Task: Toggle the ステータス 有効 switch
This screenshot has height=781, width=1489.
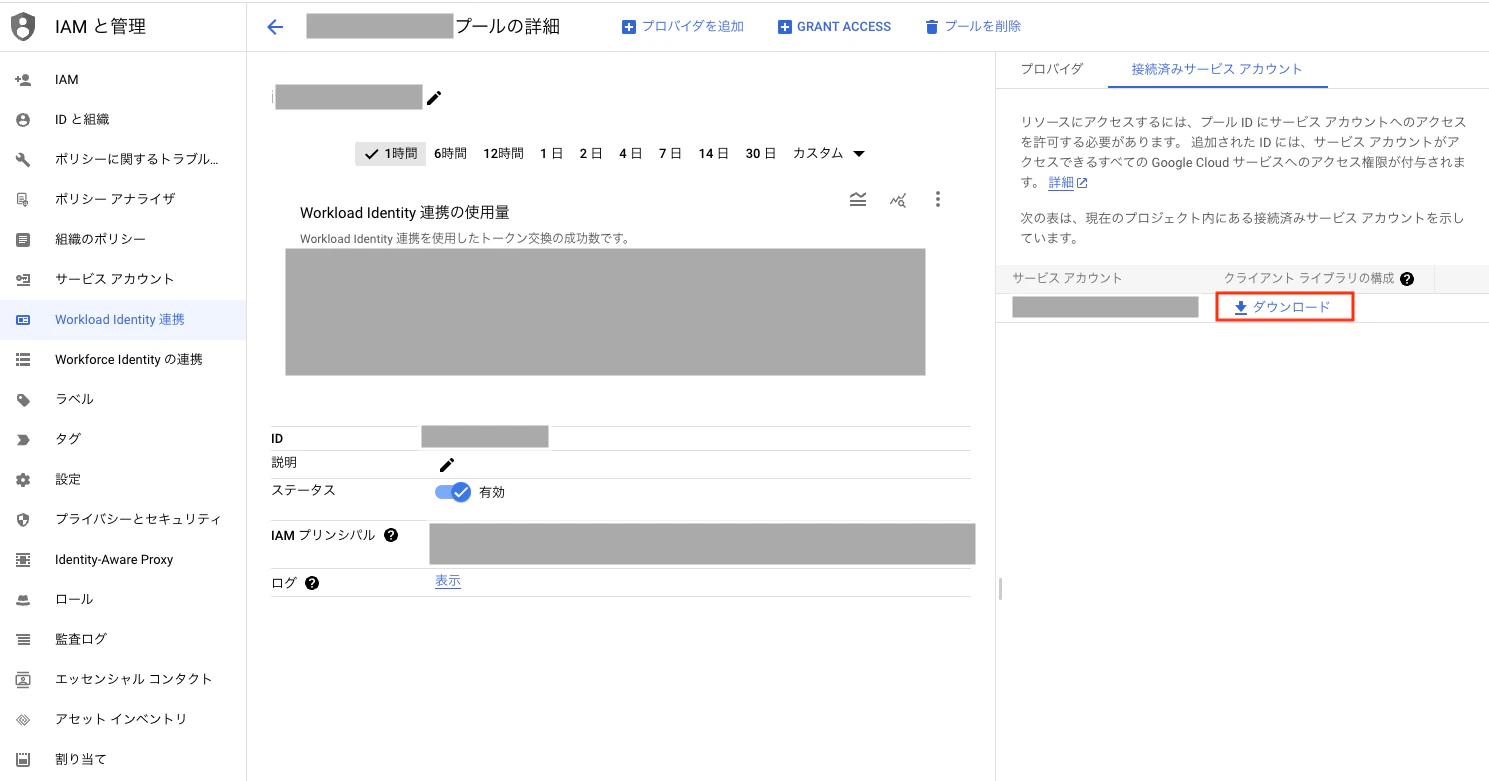Action: tap(453, 492)
